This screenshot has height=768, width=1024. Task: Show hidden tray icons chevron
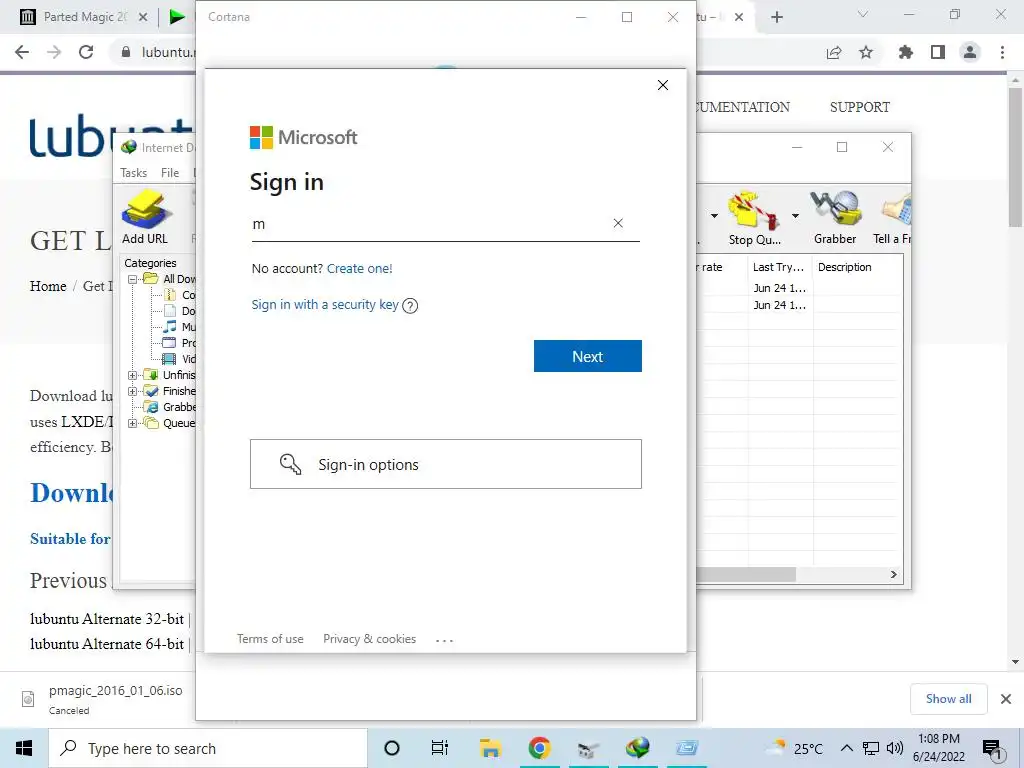[x=846, y=748]
